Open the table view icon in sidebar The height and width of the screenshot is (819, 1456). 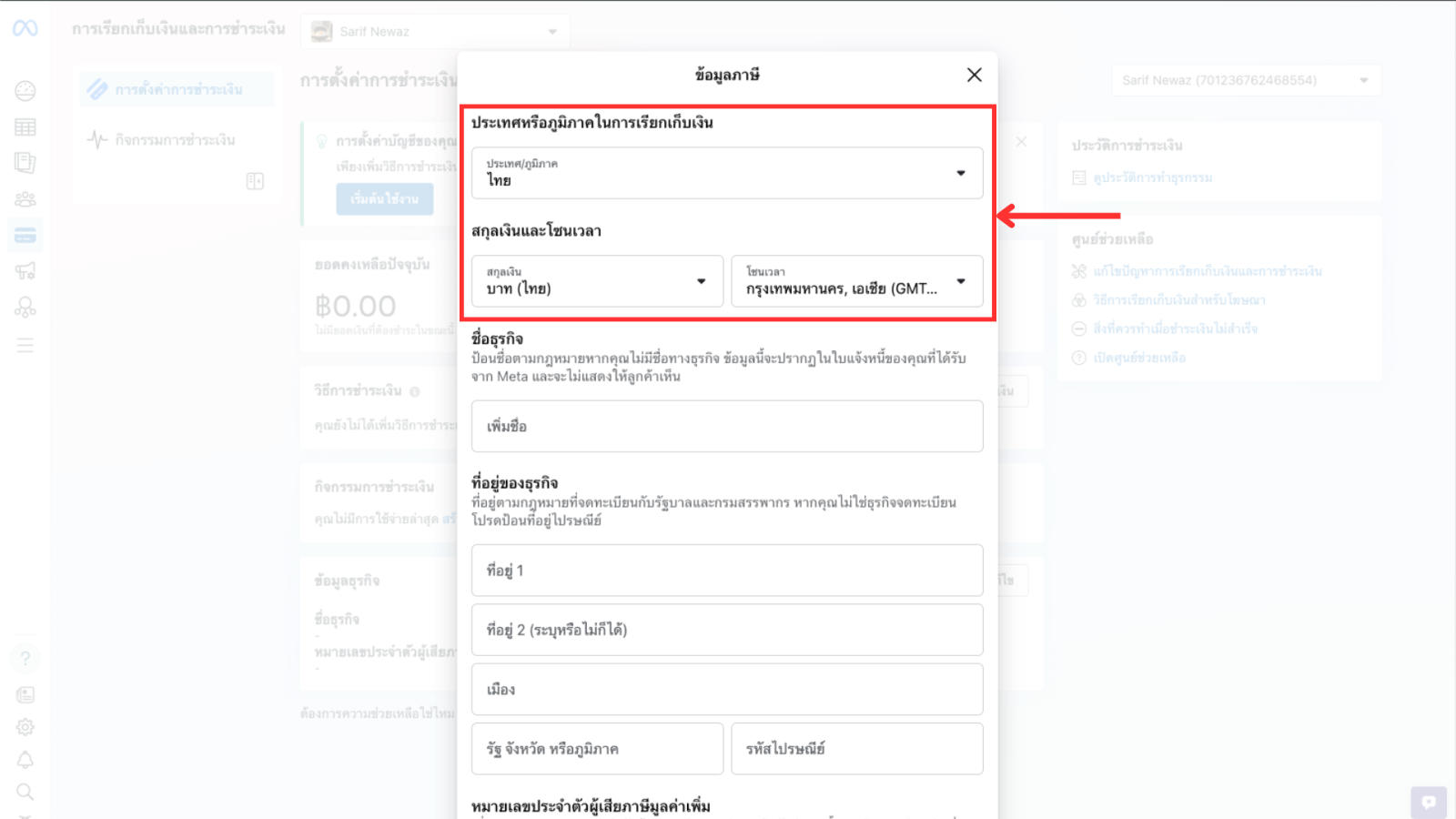click(x=25, y=127)
